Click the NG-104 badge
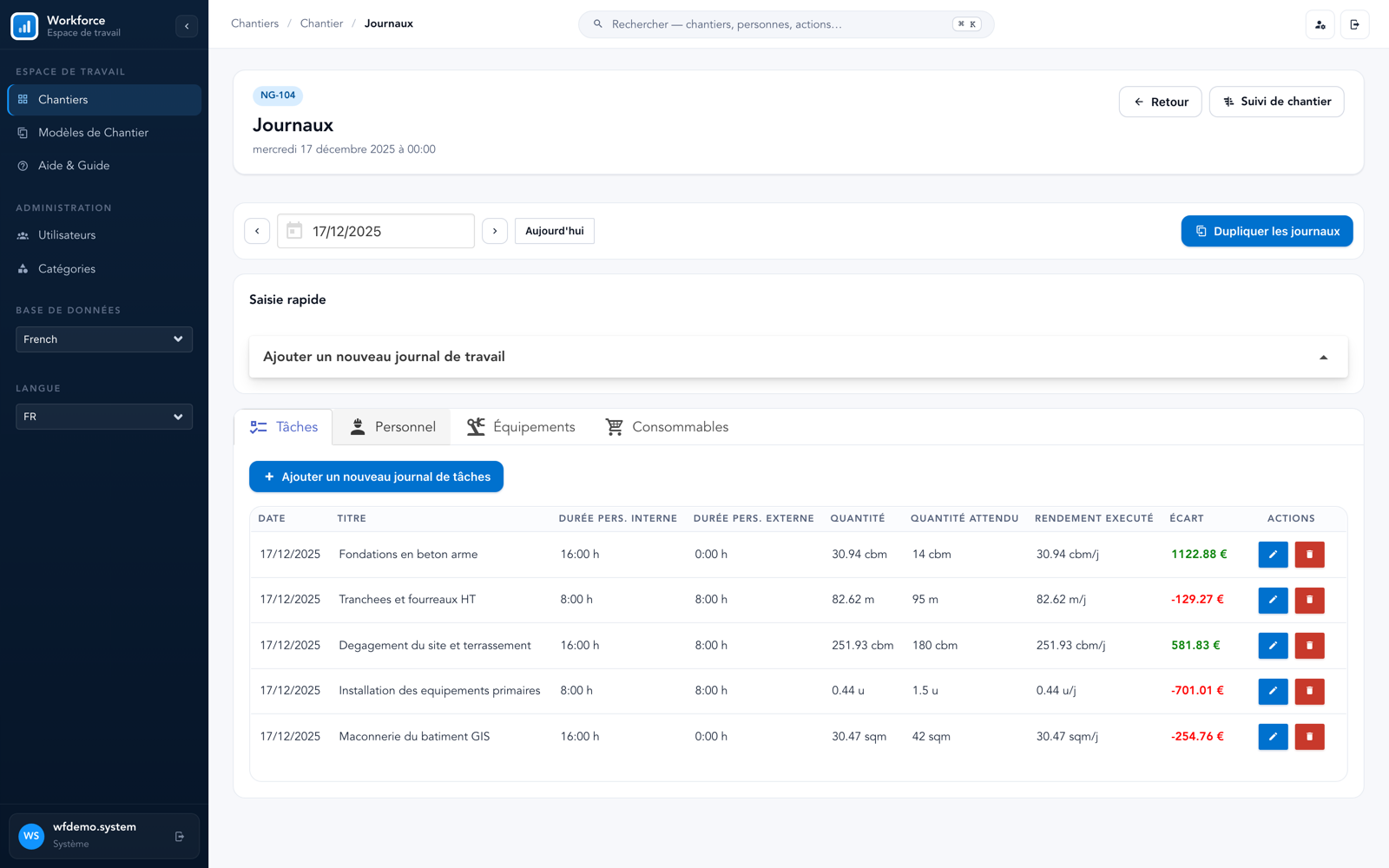1389x868 pixels. pyautogui.click(x=278, y=95)
